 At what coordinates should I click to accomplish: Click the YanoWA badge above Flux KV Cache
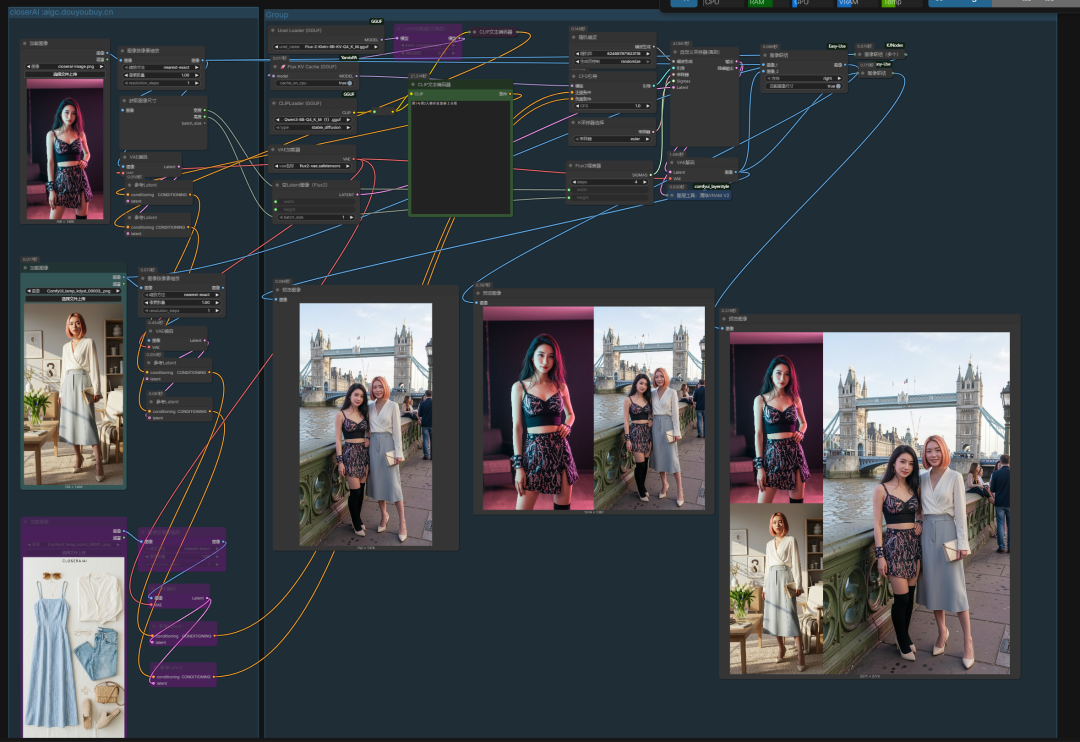tap(349, 58)
